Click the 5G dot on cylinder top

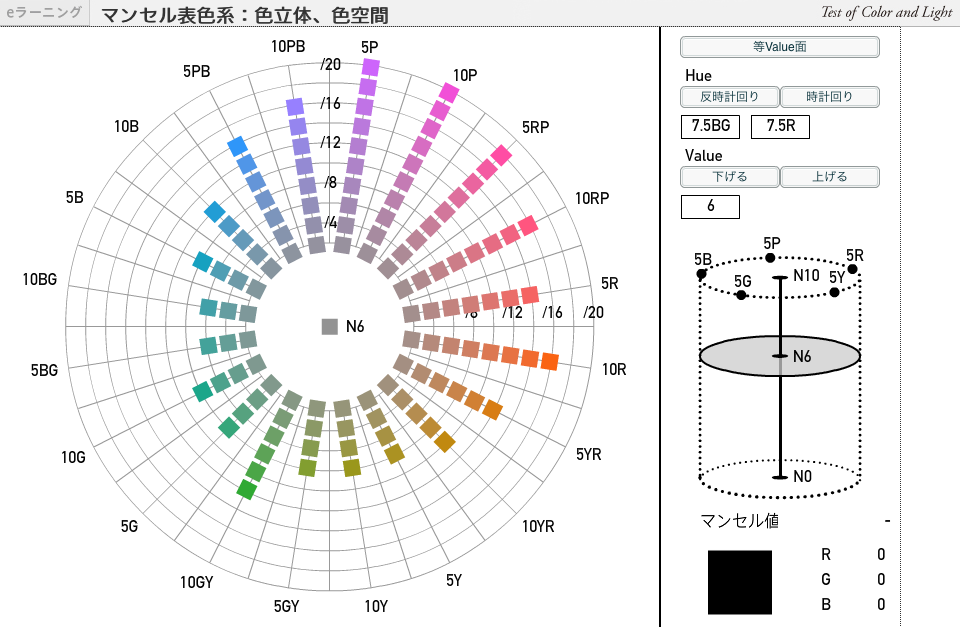click(x=741, y=295)
